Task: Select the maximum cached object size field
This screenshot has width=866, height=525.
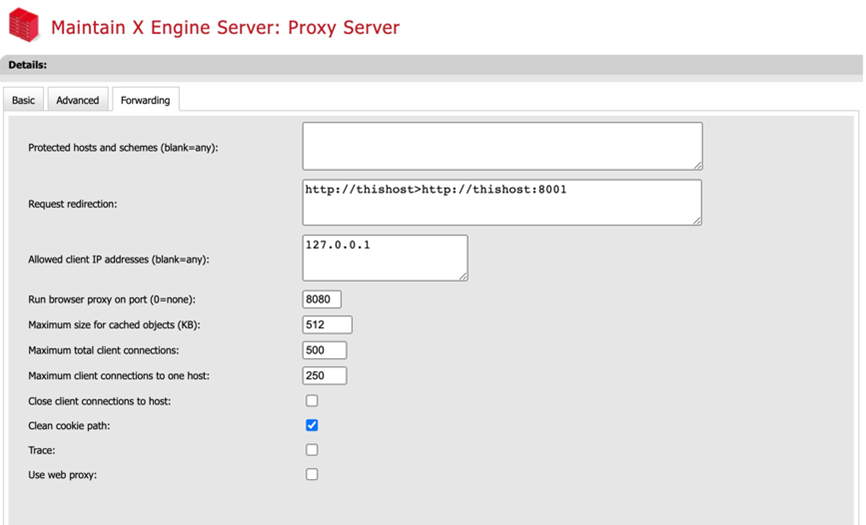Action: coord(327,325)
